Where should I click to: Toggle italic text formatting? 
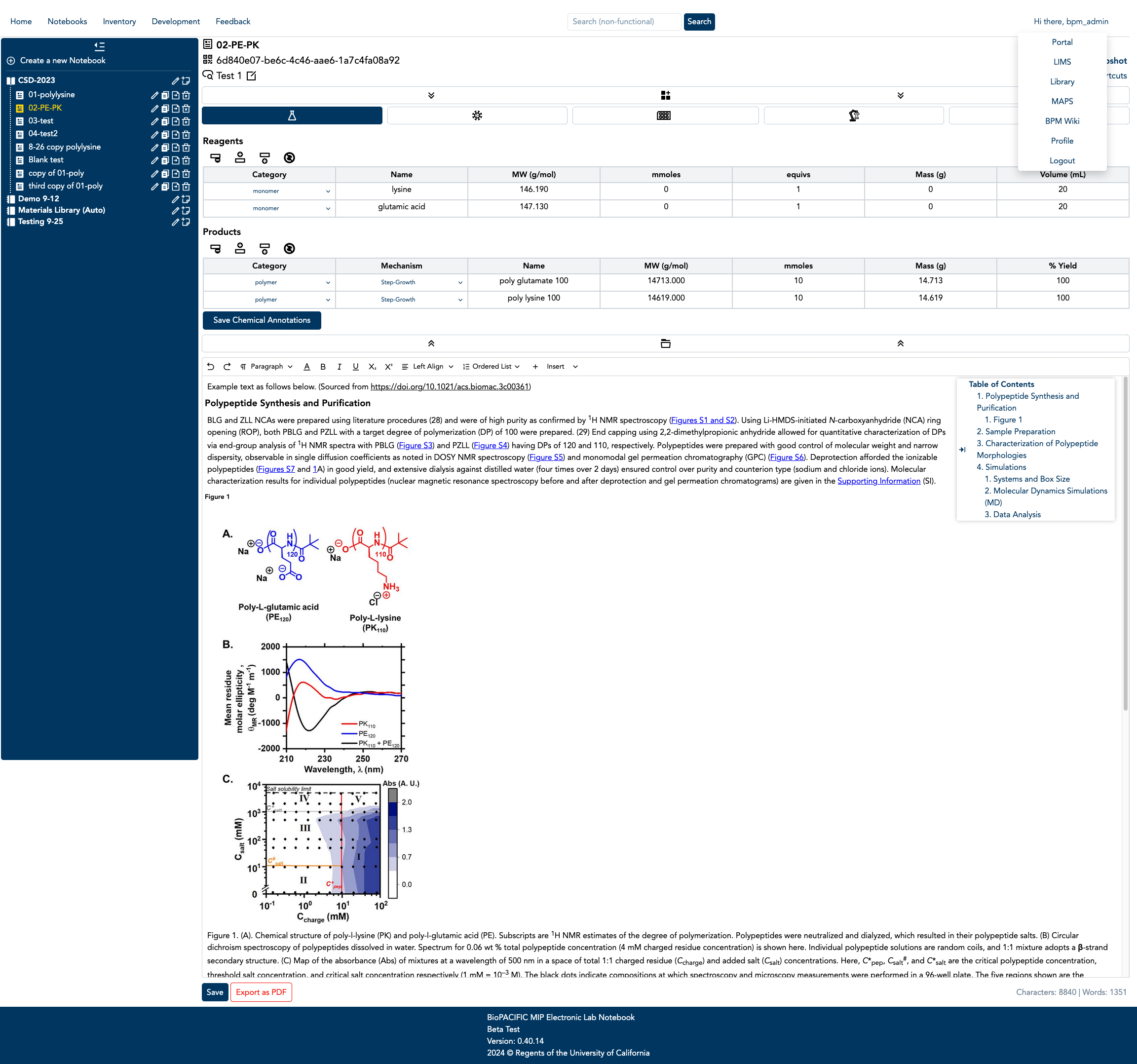[339, 367]
